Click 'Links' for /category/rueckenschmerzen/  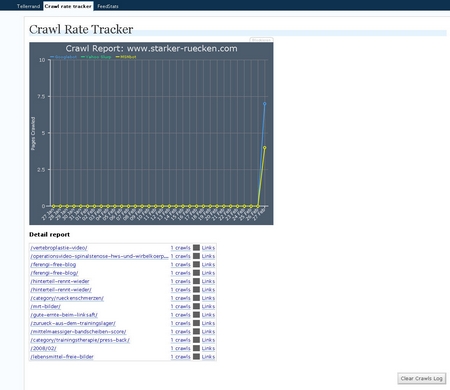(x=208, y=298)
